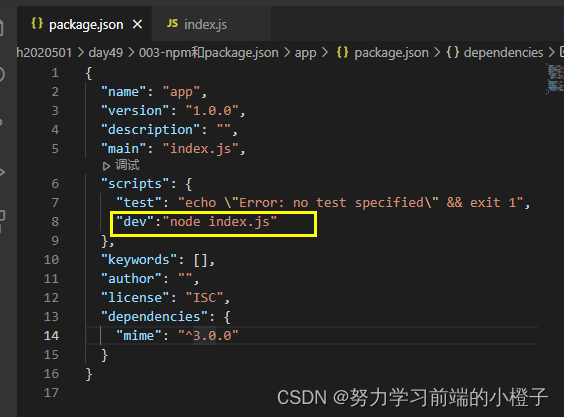This screenshot has height=417, width=564.
Task: Switch to the package.json tab
Action: point(85,24)
